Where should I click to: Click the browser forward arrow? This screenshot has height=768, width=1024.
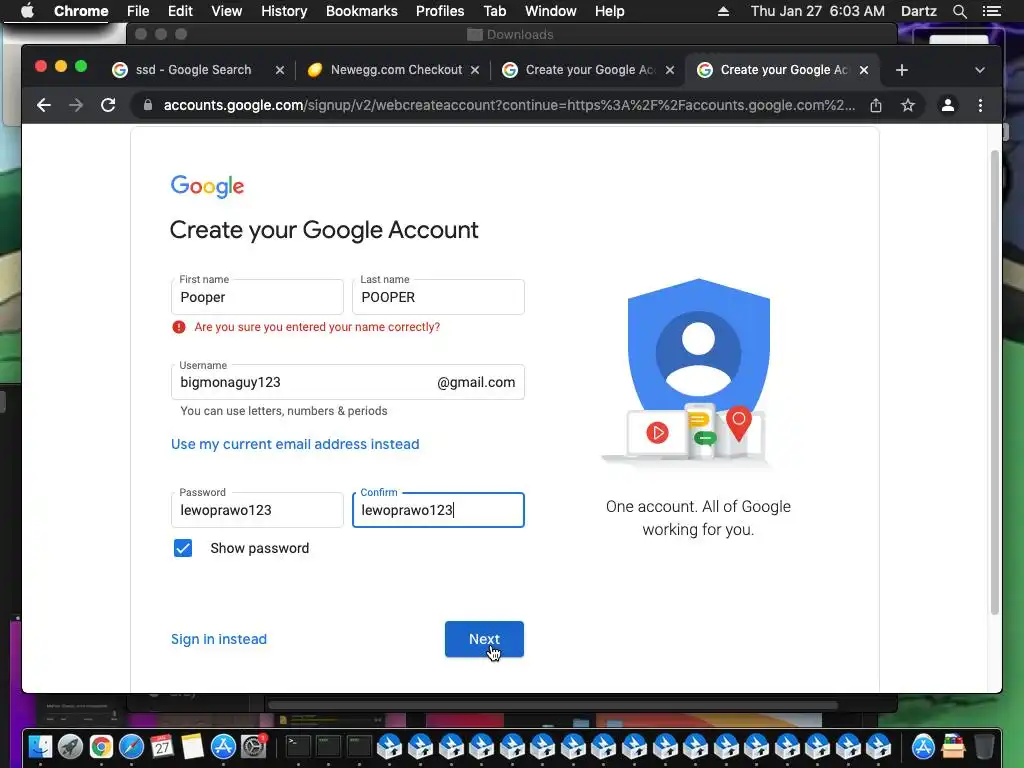coord(76,105)
